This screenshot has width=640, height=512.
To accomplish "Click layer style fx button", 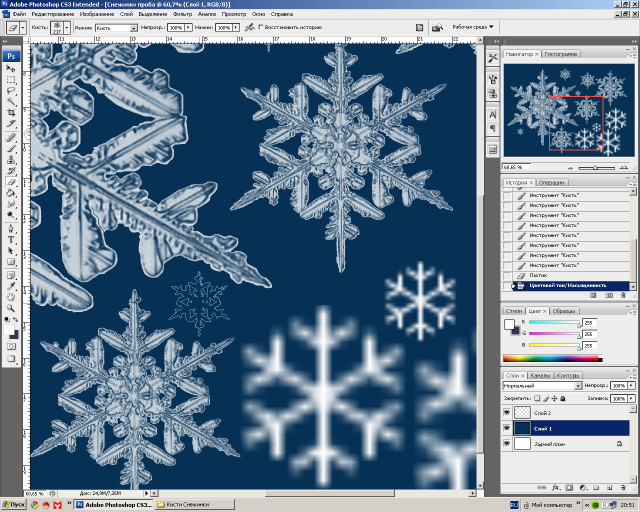I will [x=555, y=488].
